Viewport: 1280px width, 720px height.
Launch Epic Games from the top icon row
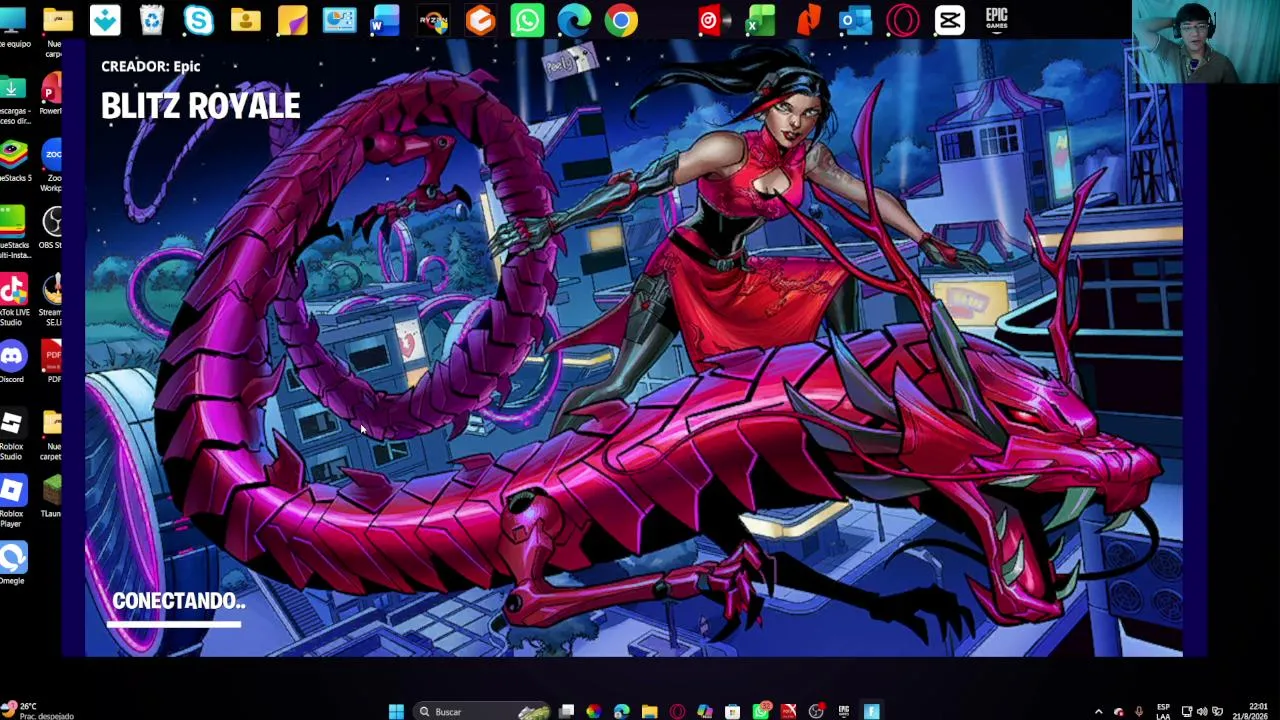[x=997, y=20]
